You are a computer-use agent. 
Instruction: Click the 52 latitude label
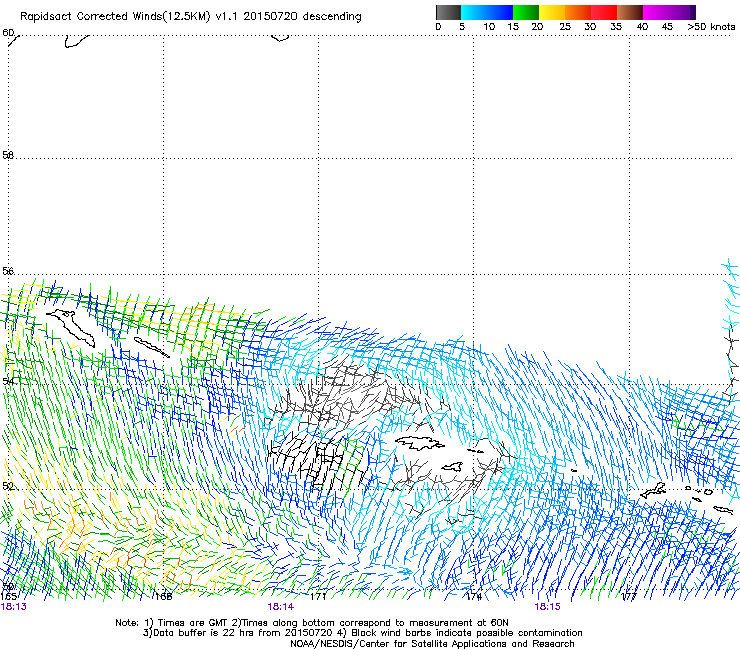coord(8,486)
